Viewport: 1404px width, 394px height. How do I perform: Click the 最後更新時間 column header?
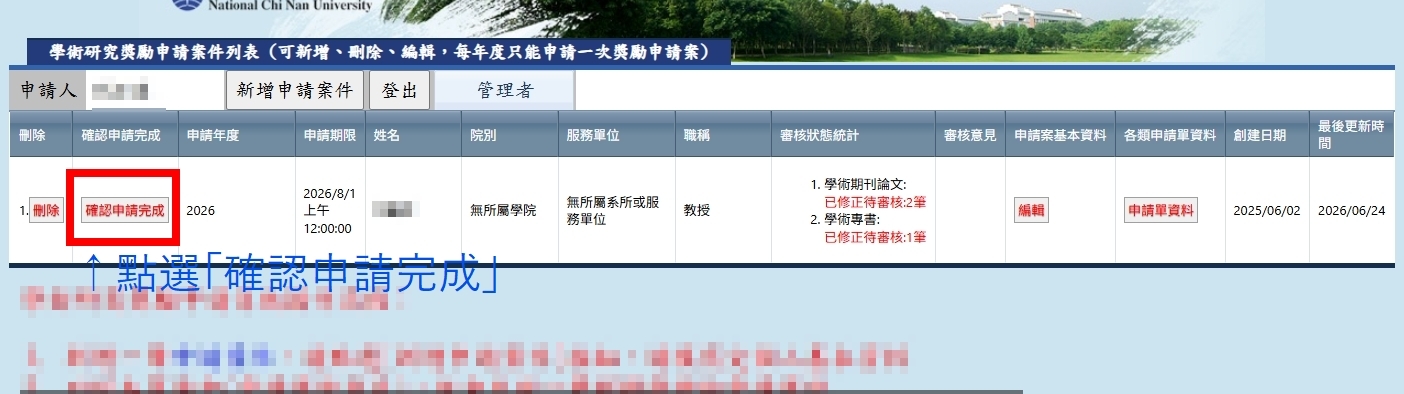tap(1352, 135)
